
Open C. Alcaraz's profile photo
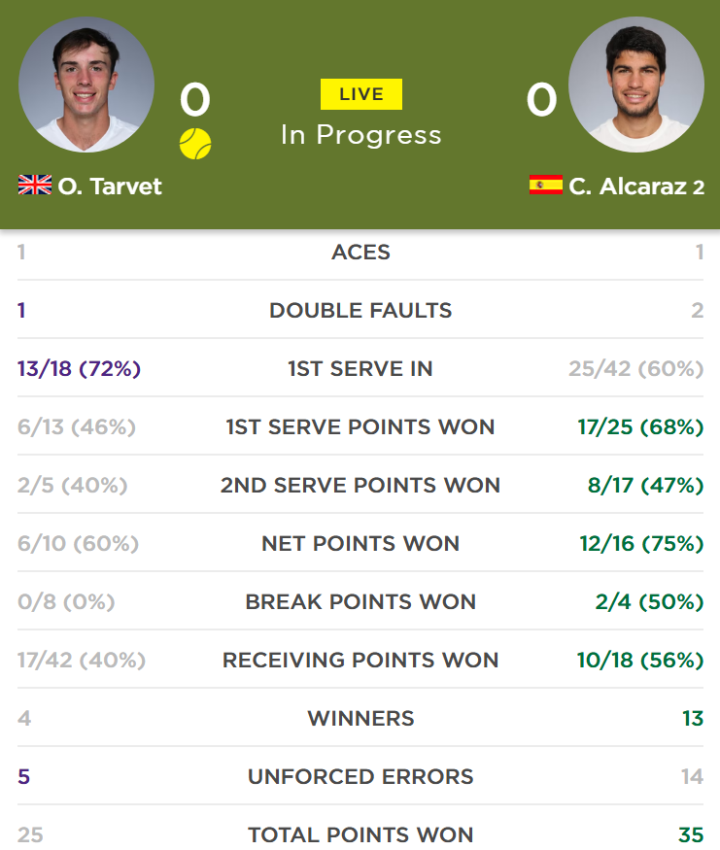[x=636, y=84]
